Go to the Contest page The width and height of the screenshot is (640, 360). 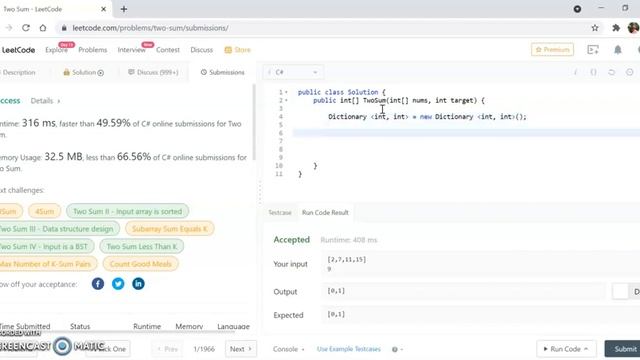tap(168, 50)
